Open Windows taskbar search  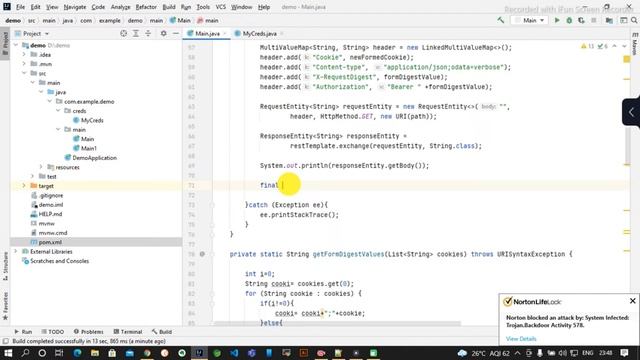pyautogui.click(x=25, y=353)
